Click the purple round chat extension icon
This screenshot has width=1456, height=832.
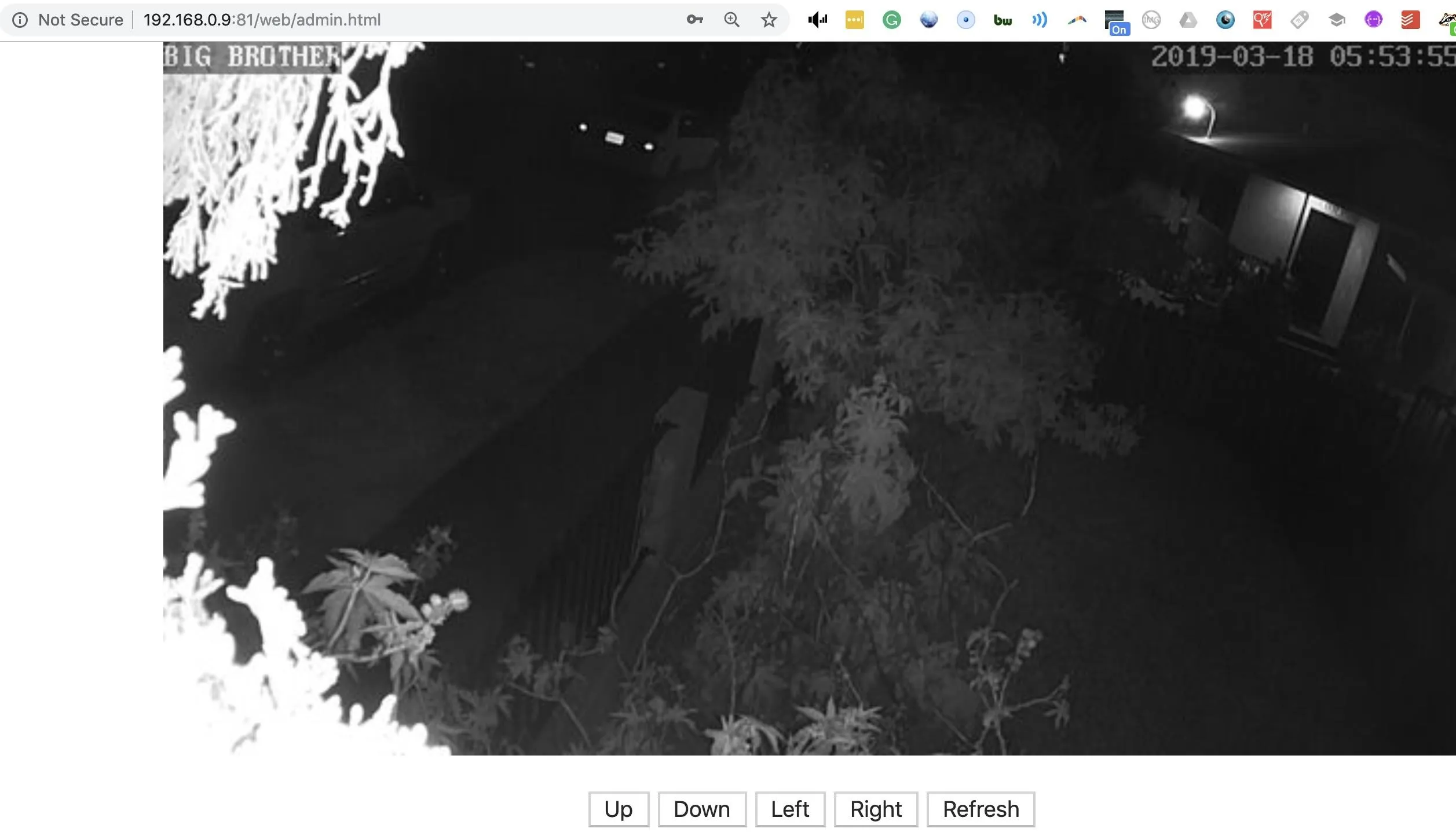pyautogui.click(x=1374, y=20)
